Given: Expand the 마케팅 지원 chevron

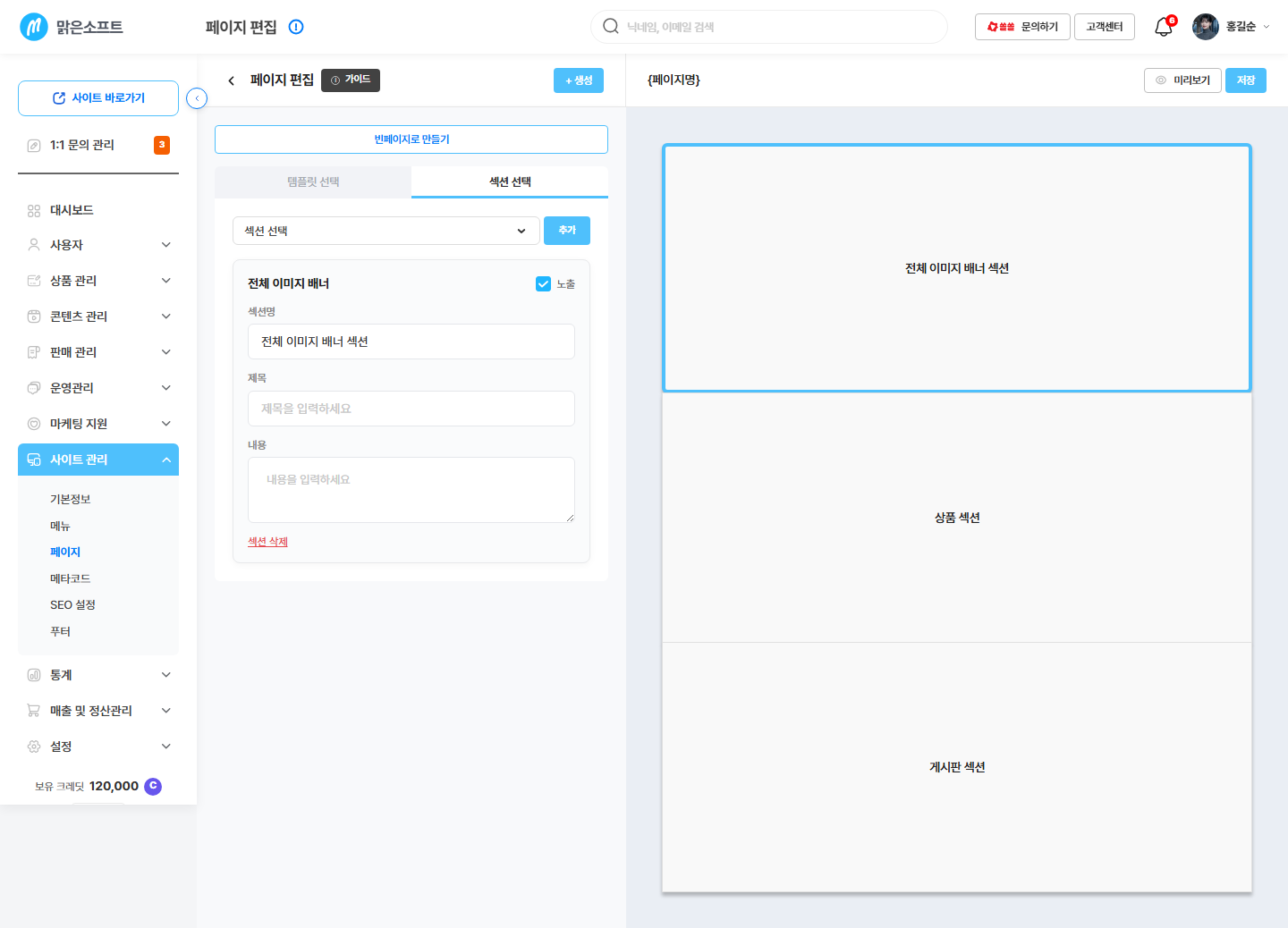Looking at the screenshot, I should 165,424.
